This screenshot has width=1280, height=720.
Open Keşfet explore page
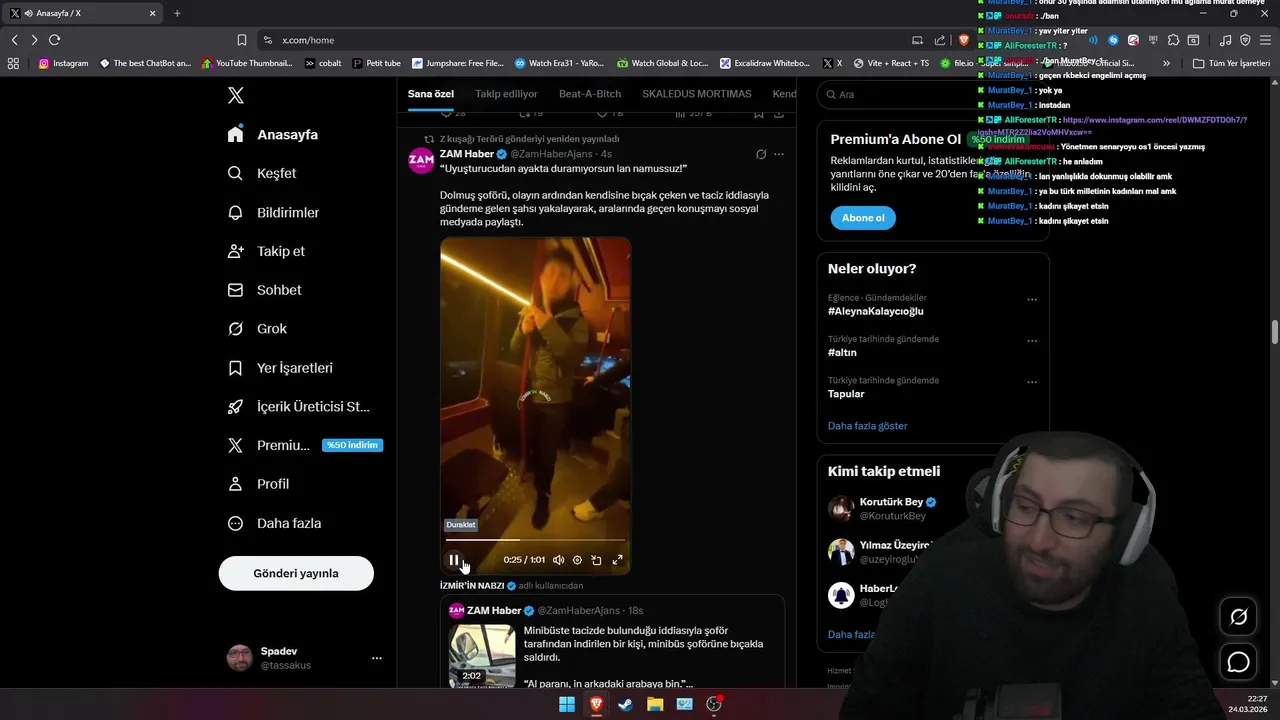pyautogui.click(x=262, y=173)
